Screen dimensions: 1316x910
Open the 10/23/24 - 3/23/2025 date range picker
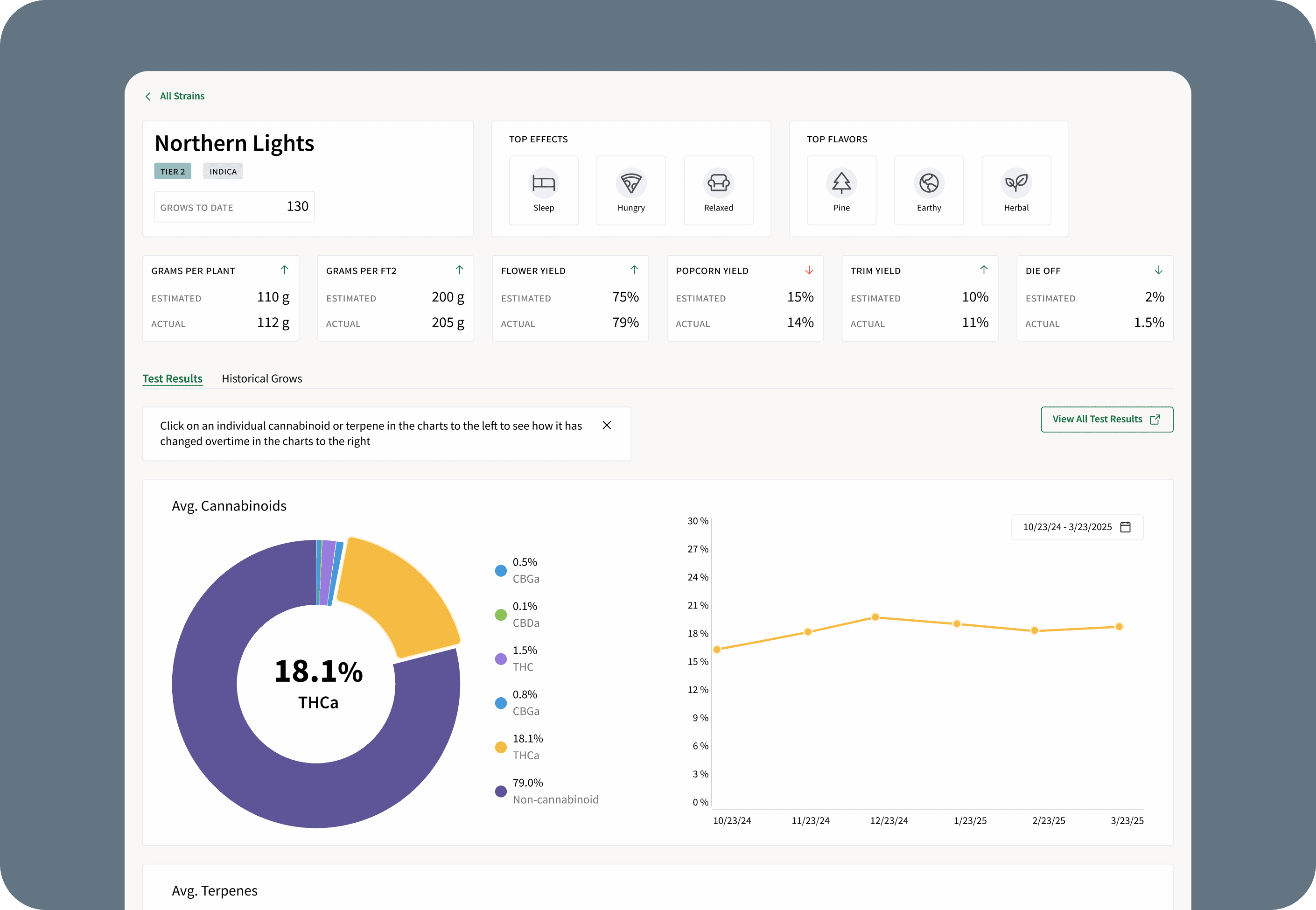click(x=1077, y=527)
